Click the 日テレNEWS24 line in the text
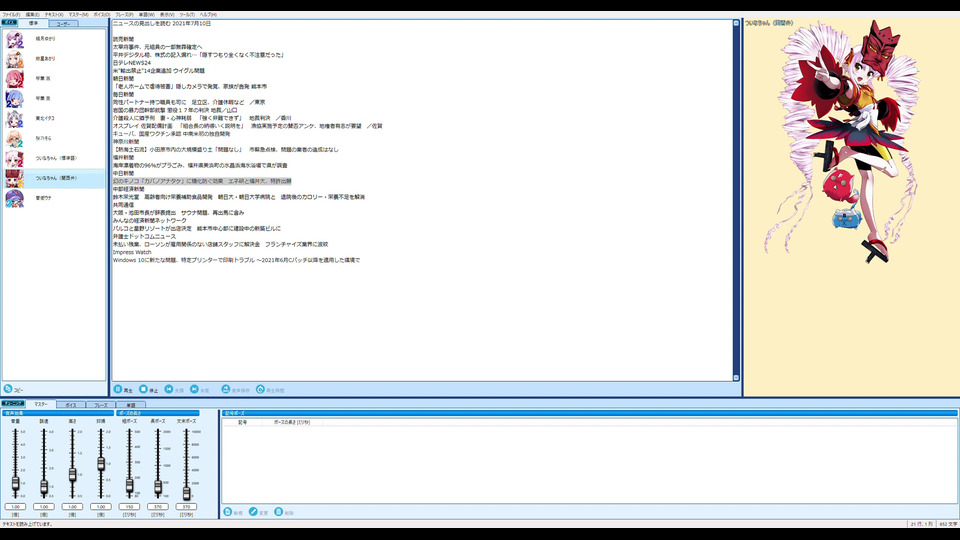This screenshot has width=960, height=540. click(132, 62)
